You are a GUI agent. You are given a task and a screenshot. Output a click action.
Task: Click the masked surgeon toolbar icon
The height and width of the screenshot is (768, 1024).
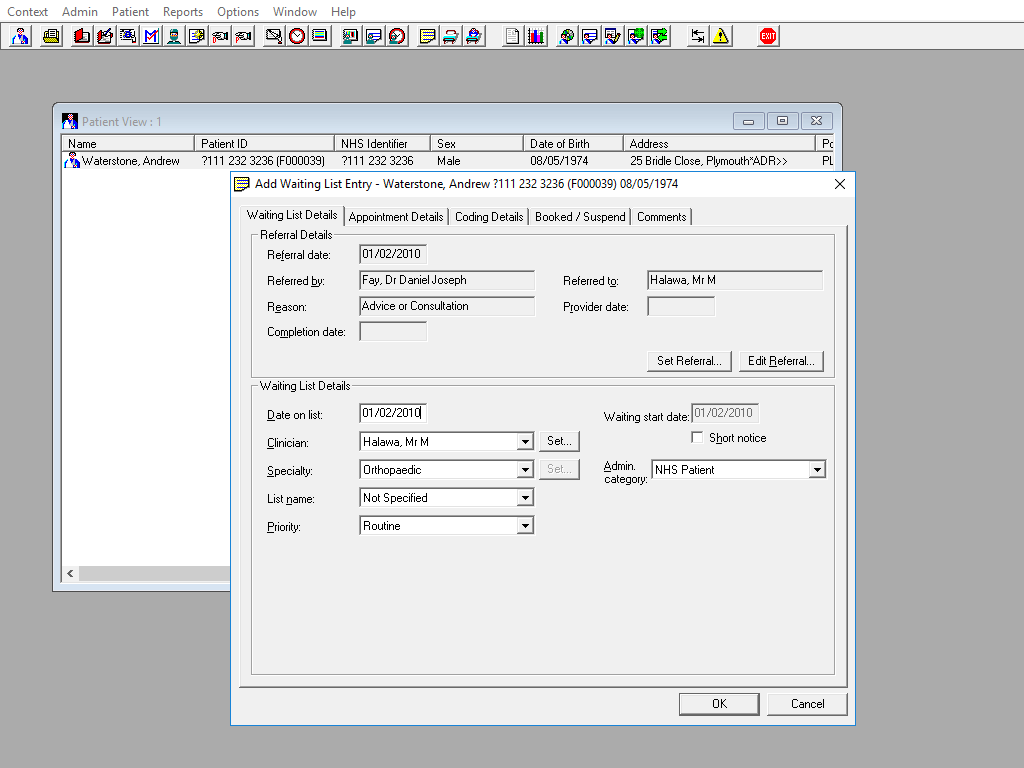(x=174, y=36)
